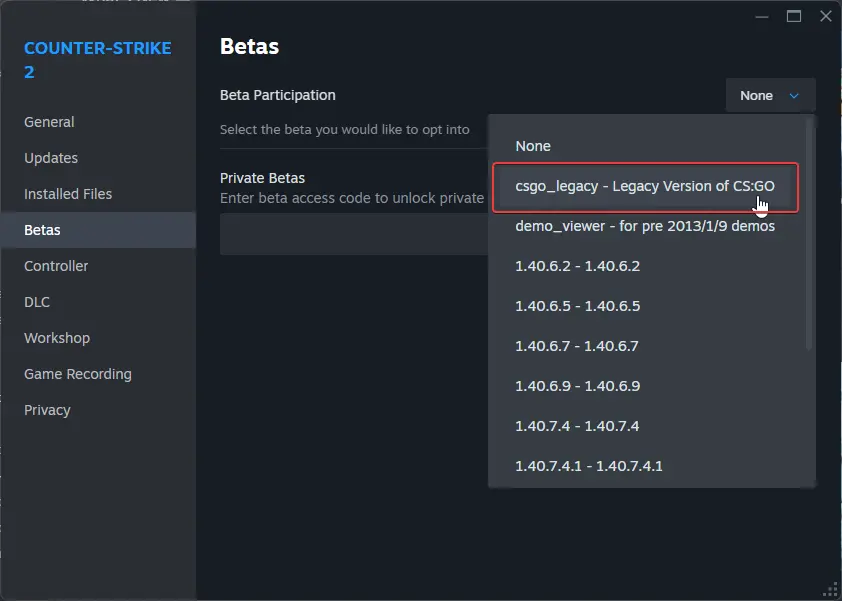The image size is (842, 601).
Task: Select demo_viewer for pre 2013/1/9 demos
Action: click(x=645, y=226)
